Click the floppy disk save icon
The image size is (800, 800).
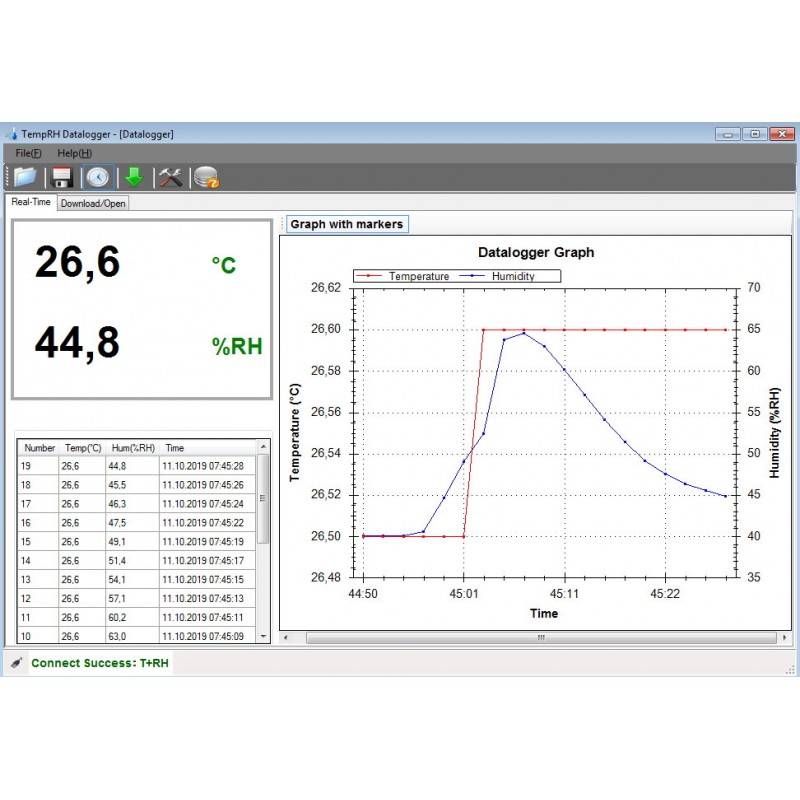(62, 178)
